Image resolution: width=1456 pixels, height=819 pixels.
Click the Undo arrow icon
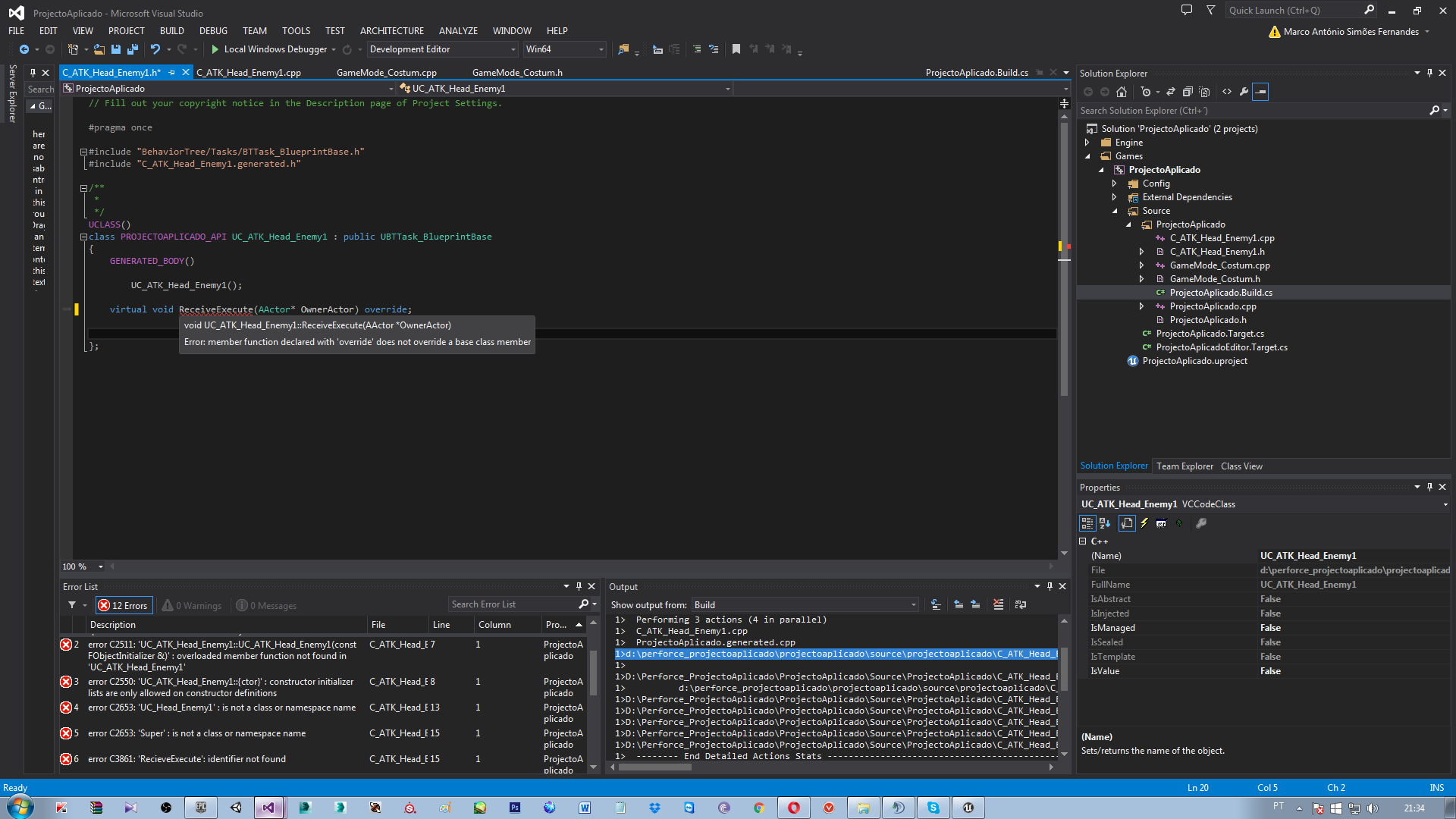pyautogui.click(x=155, y=49)
